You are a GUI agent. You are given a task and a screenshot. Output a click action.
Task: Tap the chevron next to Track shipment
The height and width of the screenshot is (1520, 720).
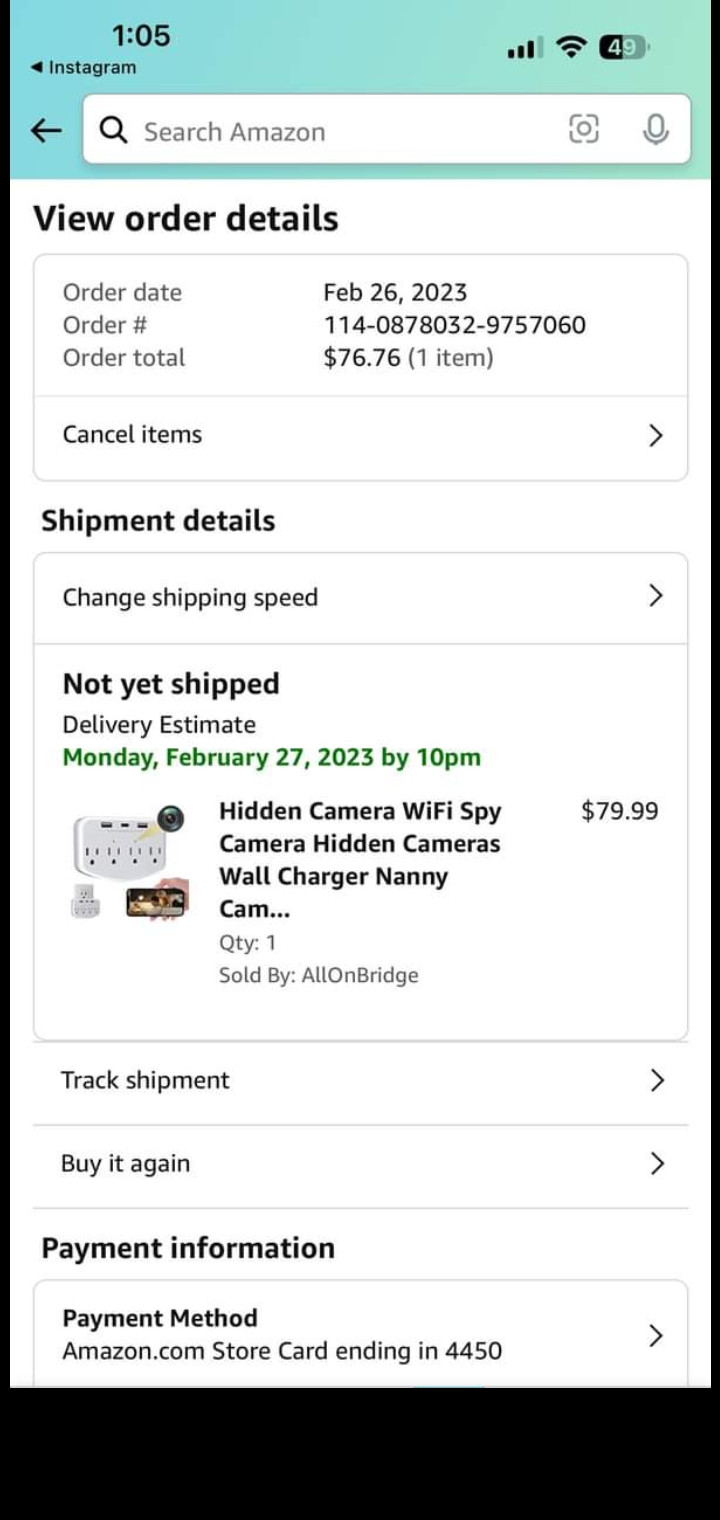tap(657, 1080)
